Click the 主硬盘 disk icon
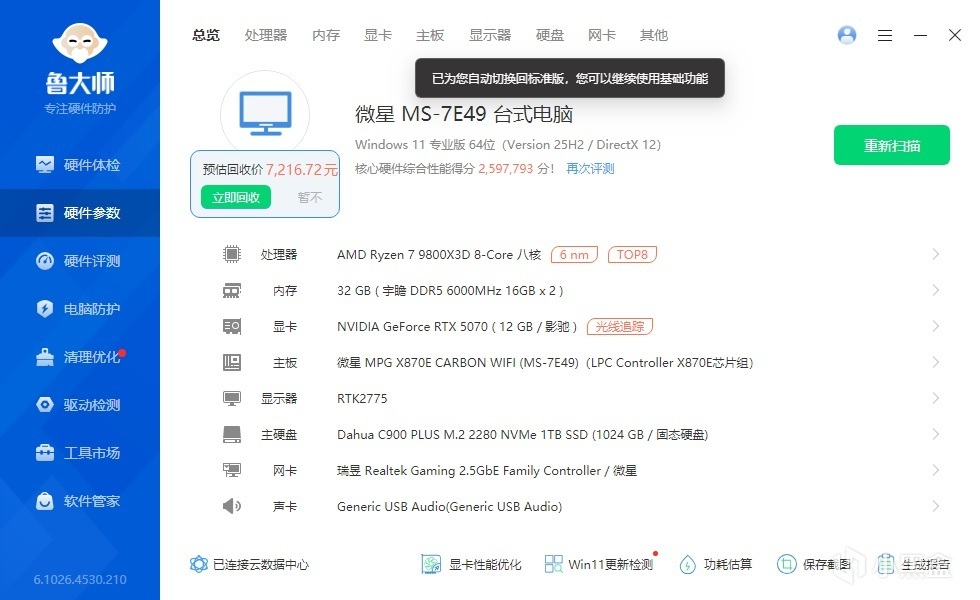The image size is (980, 600). (232, 434)
